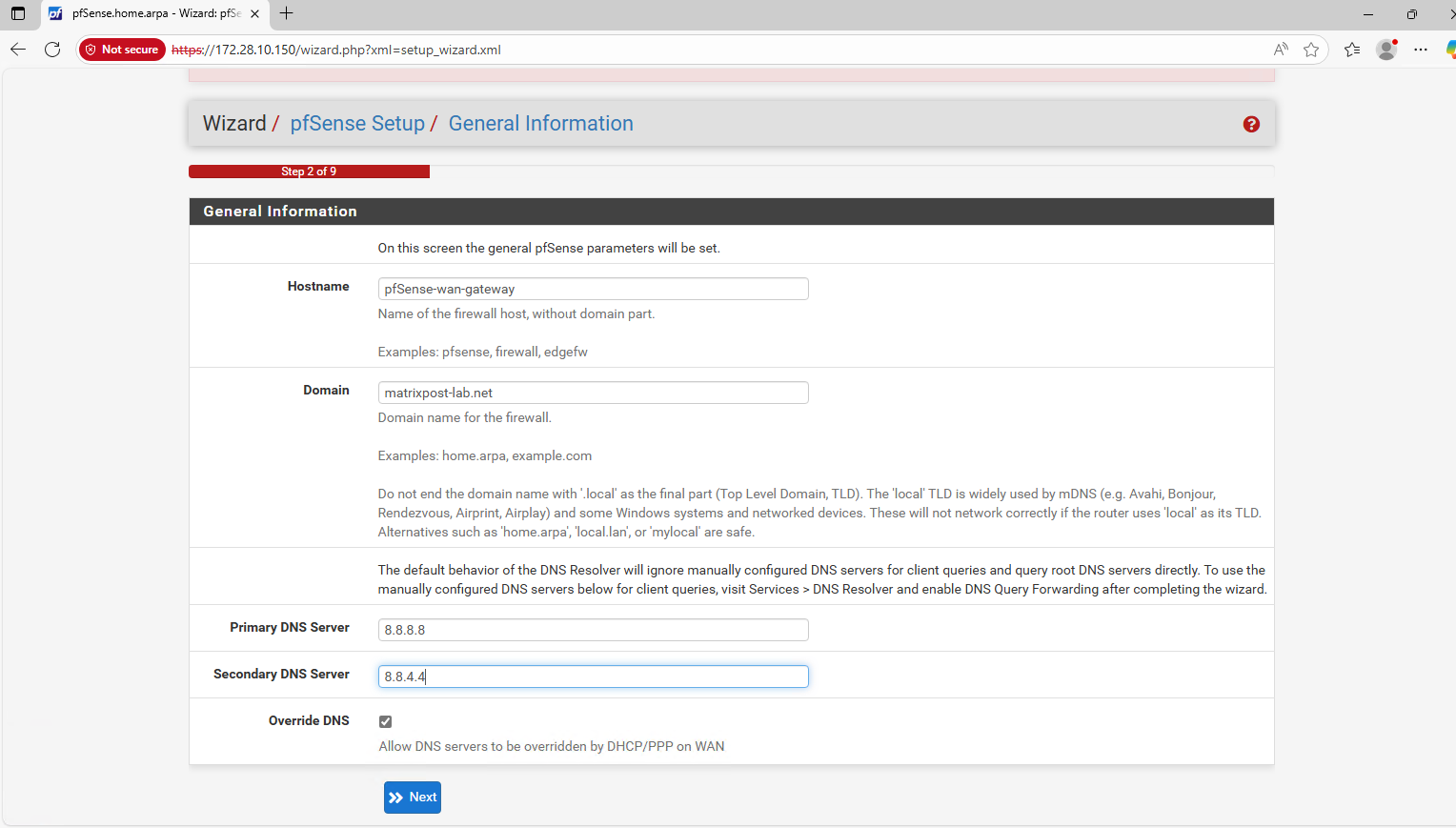Click the Not secure site info badge
This screenshot has width=1456, height=828.
pos(122,50)
